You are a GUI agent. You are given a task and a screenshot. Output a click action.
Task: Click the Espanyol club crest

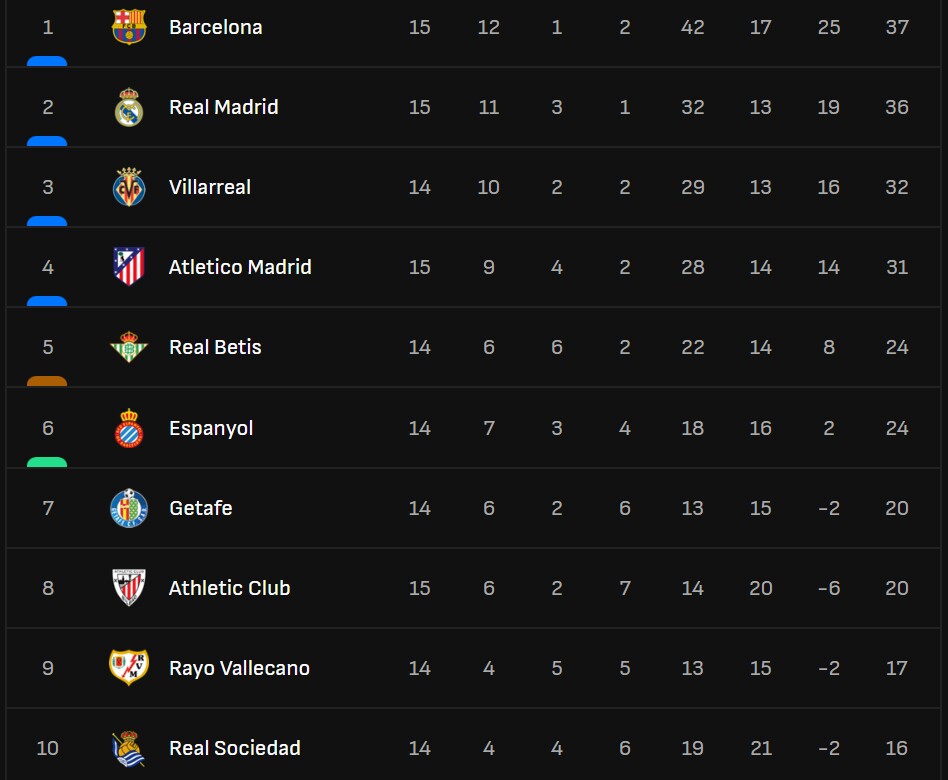click(x=129, y=428)
